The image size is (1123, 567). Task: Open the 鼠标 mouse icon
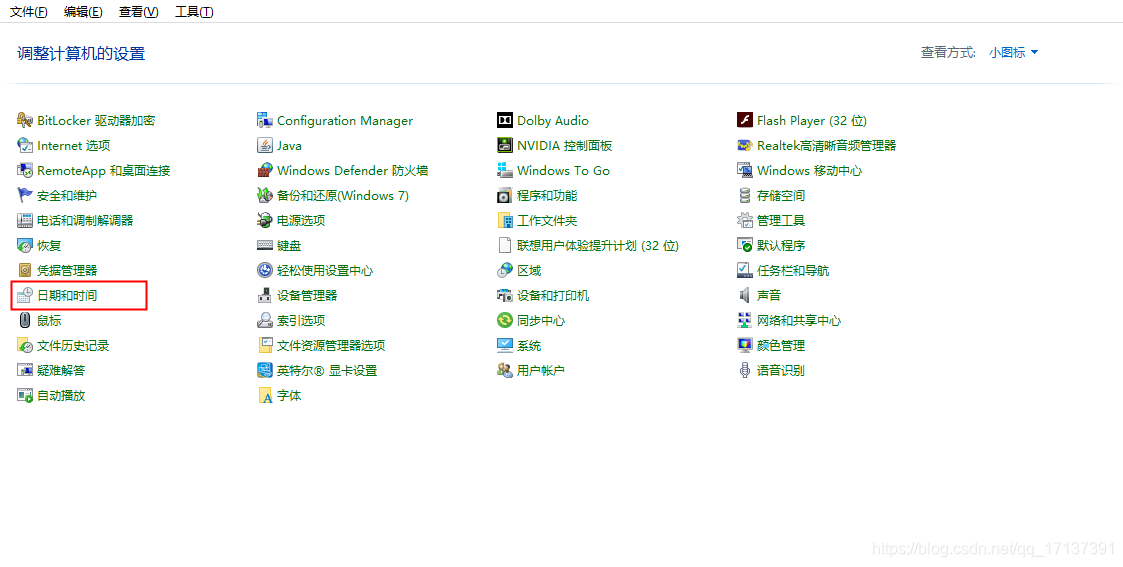coord(25,320)
